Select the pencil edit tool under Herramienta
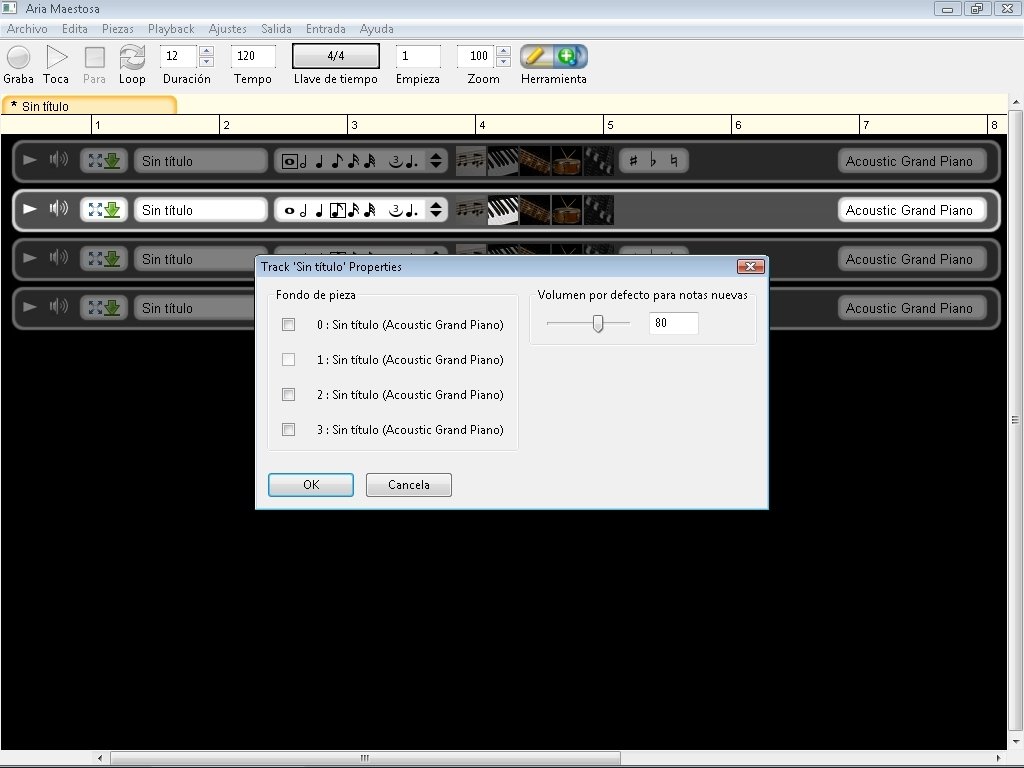 537,57
